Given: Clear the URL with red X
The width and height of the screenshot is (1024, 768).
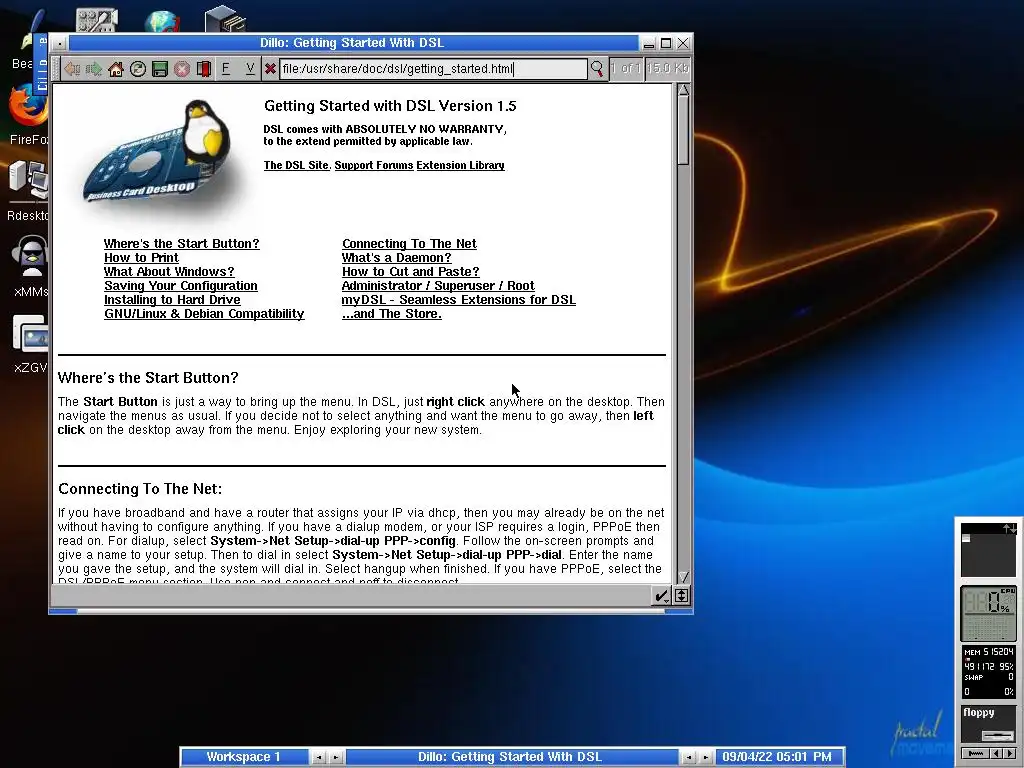Looking at the screenshot, I should coord(270,69).
